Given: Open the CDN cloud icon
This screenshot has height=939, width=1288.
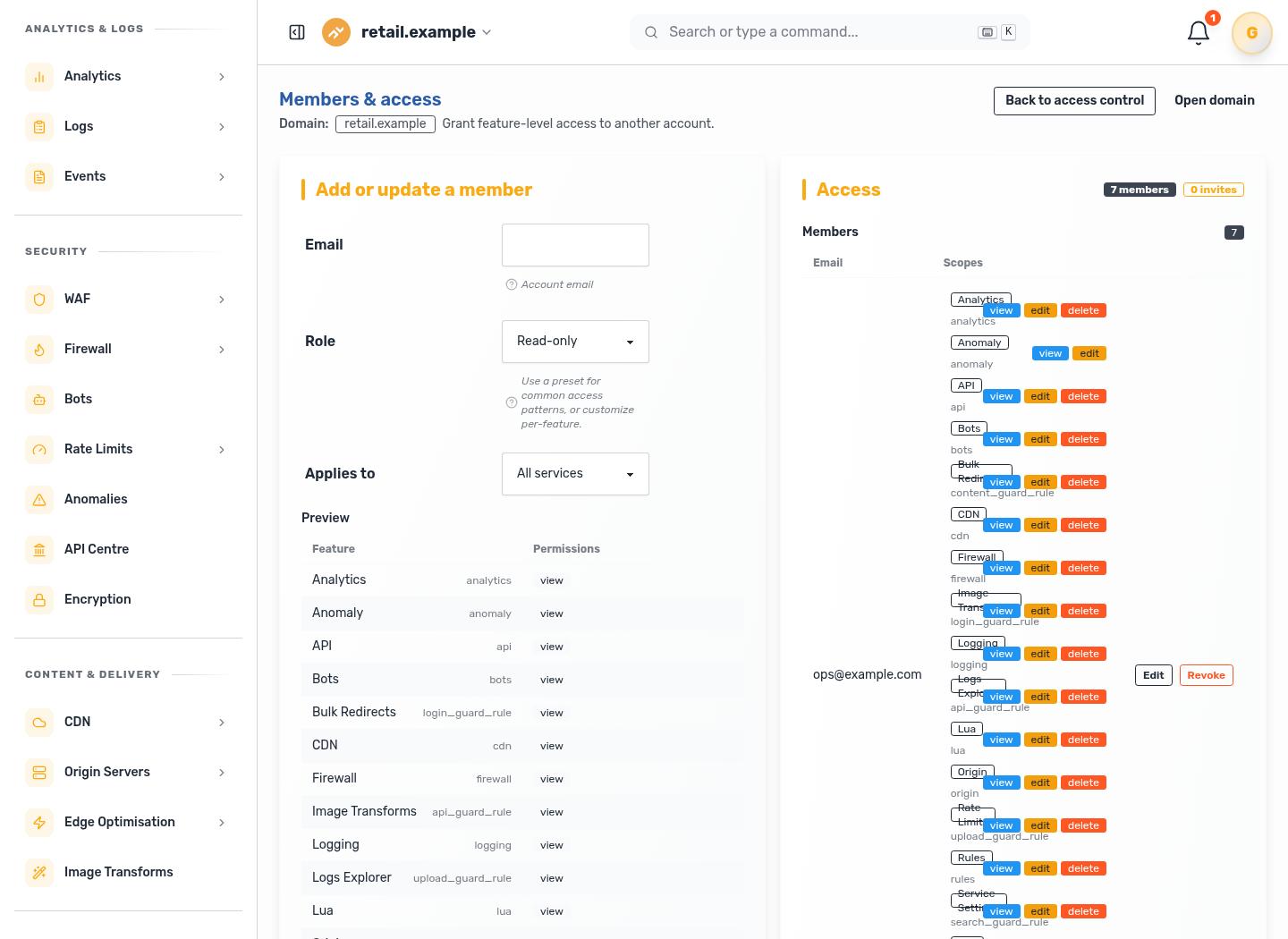Looking at the screenshot, I should click(39, 722).
